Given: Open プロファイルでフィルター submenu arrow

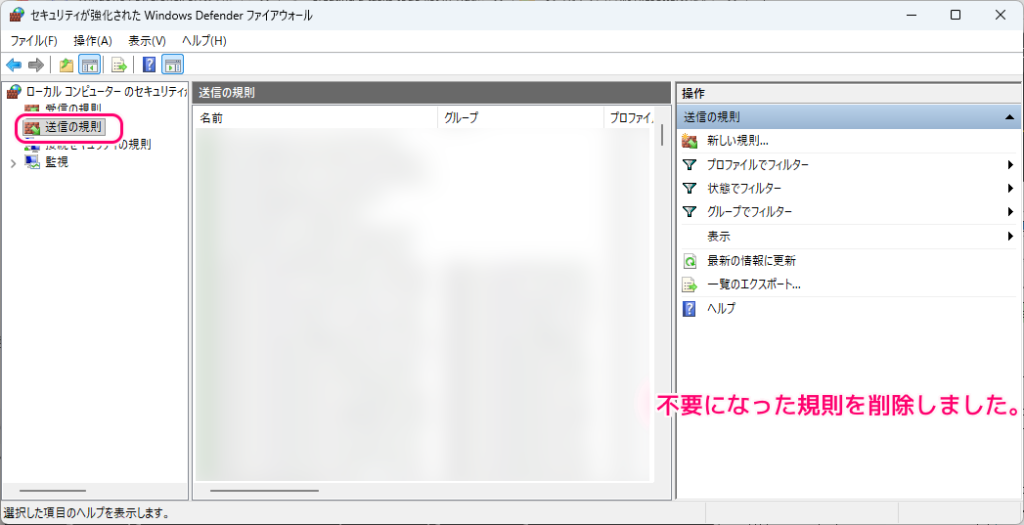Looking at the screenshot, I should tap(1010, 165).
